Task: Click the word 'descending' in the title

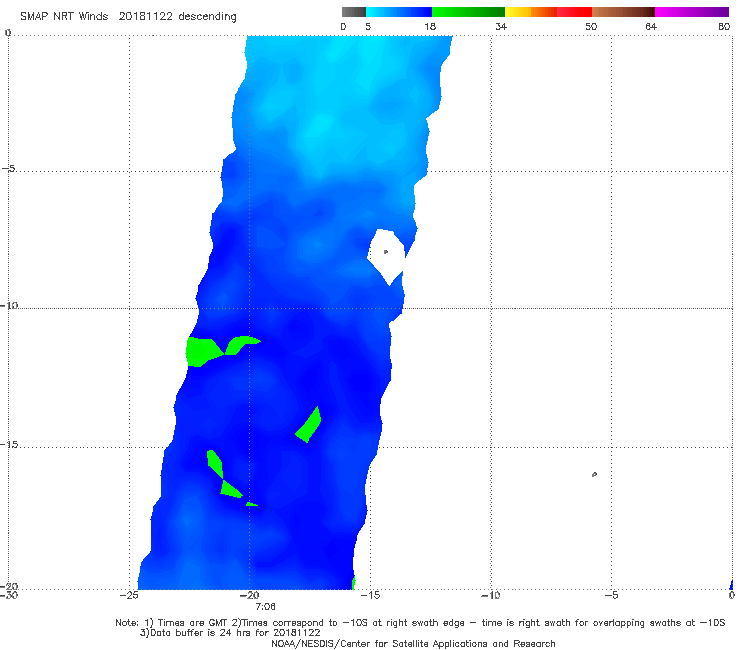Action: point(207,17)
